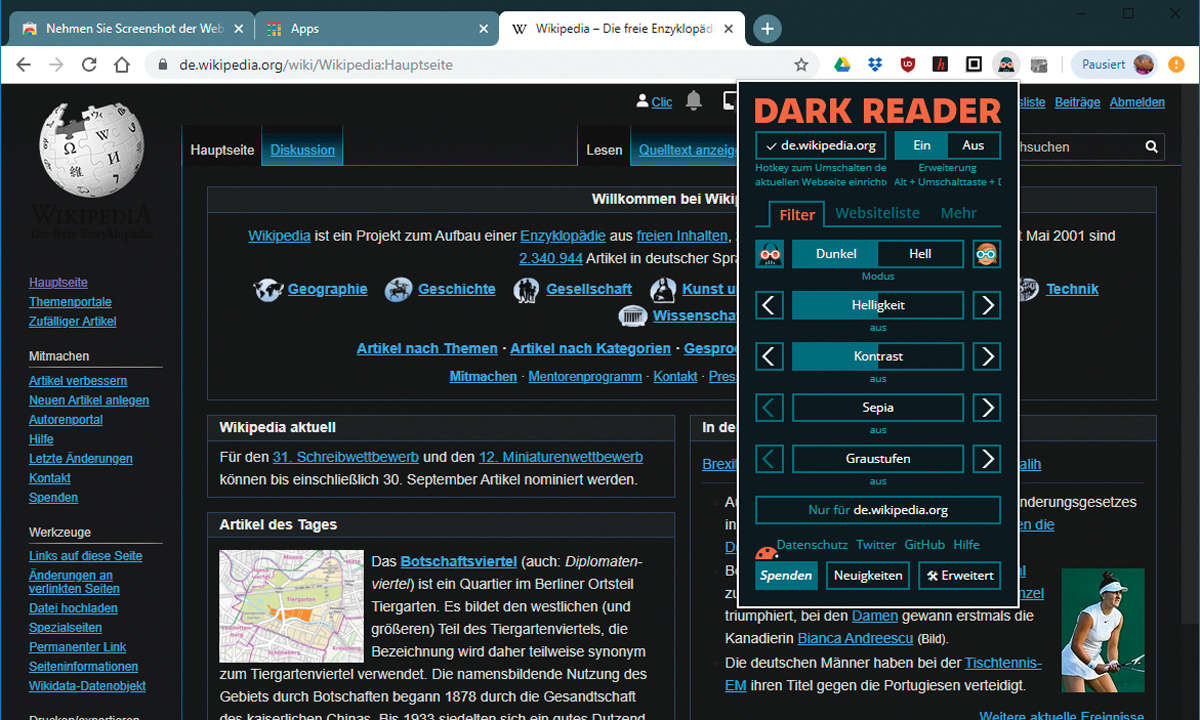Open Erweitert developer tools button
Viewport: 1200px width, 720px height.
coord(959,575)
